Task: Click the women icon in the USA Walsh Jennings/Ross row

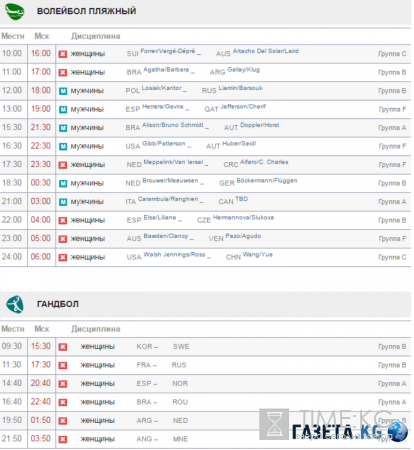Action: coord(63,257)
